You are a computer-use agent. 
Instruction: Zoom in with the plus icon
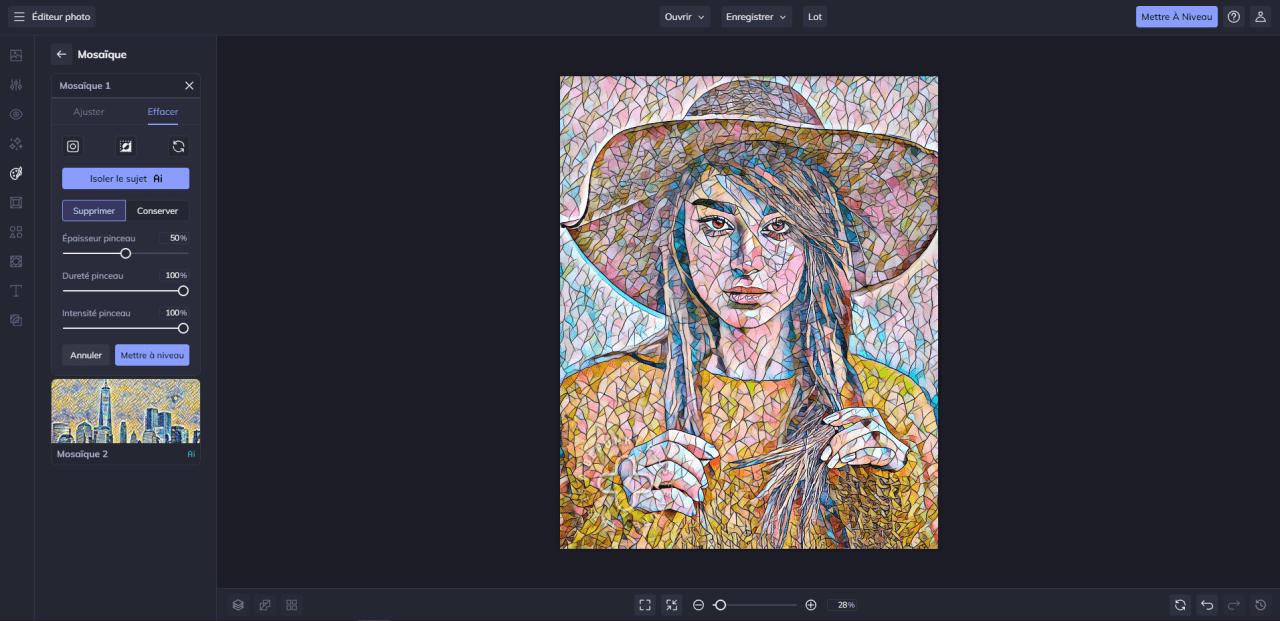(x=811, y=605)
